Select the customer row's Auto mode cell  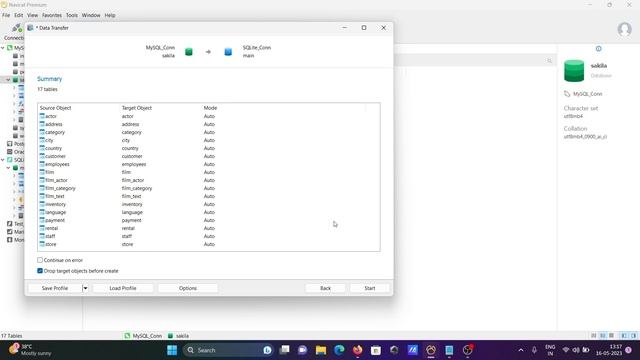tap(209, 156)
